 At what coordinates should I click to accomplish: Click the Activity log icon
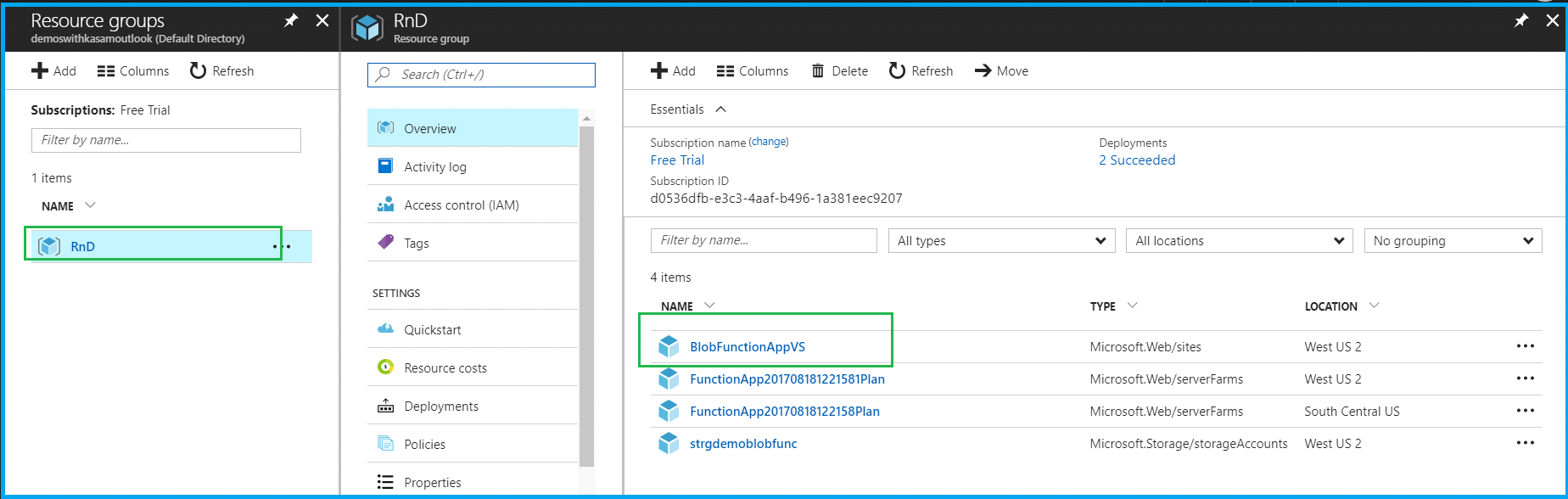click(385, 165)
